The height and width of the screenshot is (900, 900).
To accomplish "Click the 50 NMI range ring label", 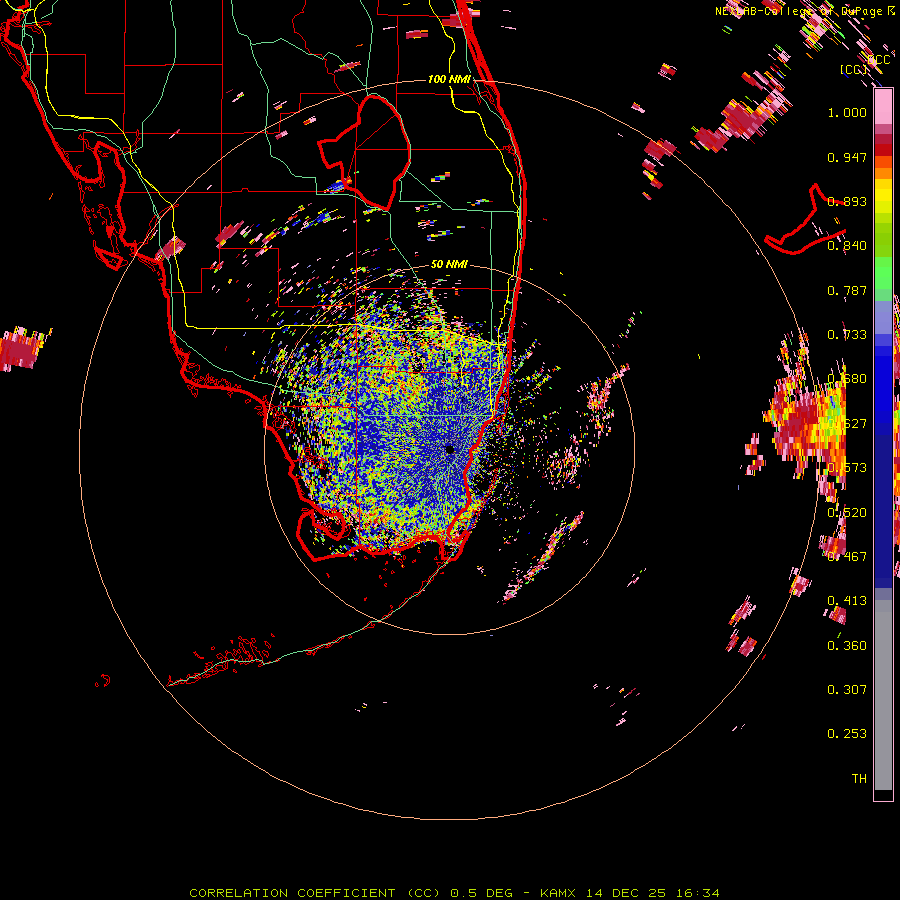I will pos(449,264).
